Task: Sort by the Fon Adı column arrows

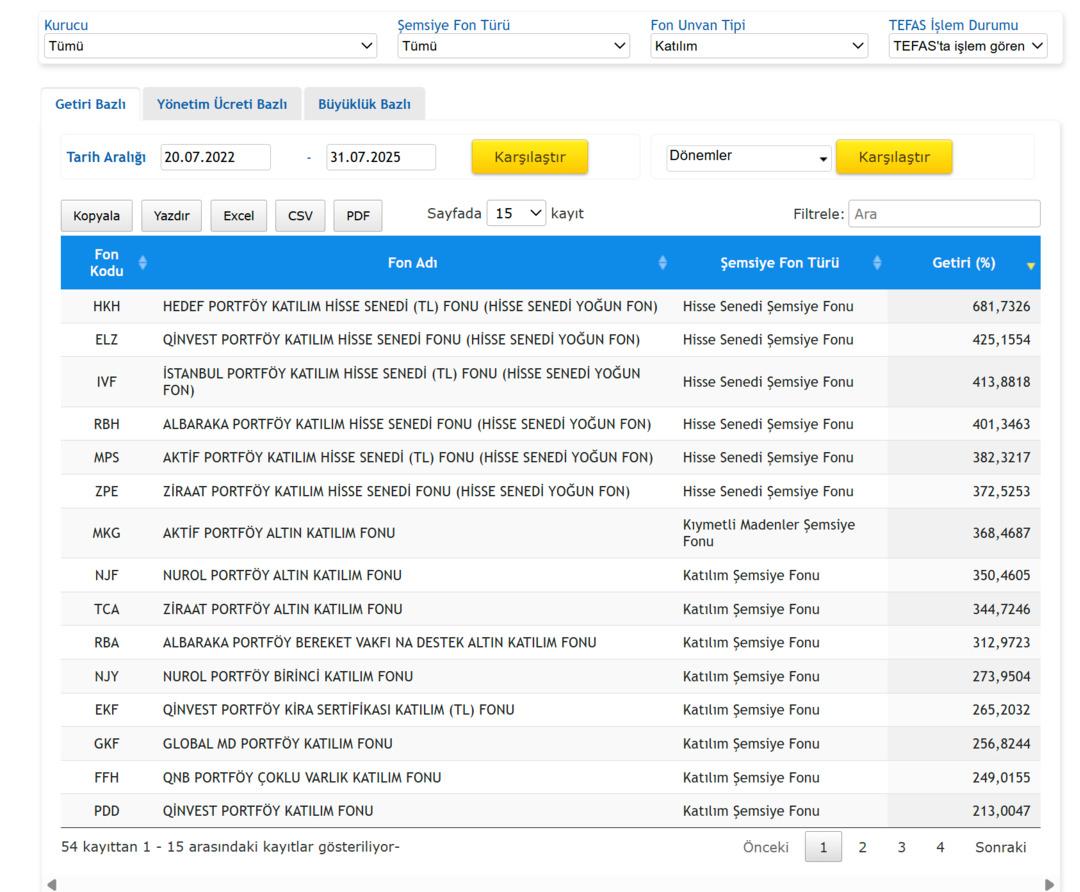Action: [663, 262]
